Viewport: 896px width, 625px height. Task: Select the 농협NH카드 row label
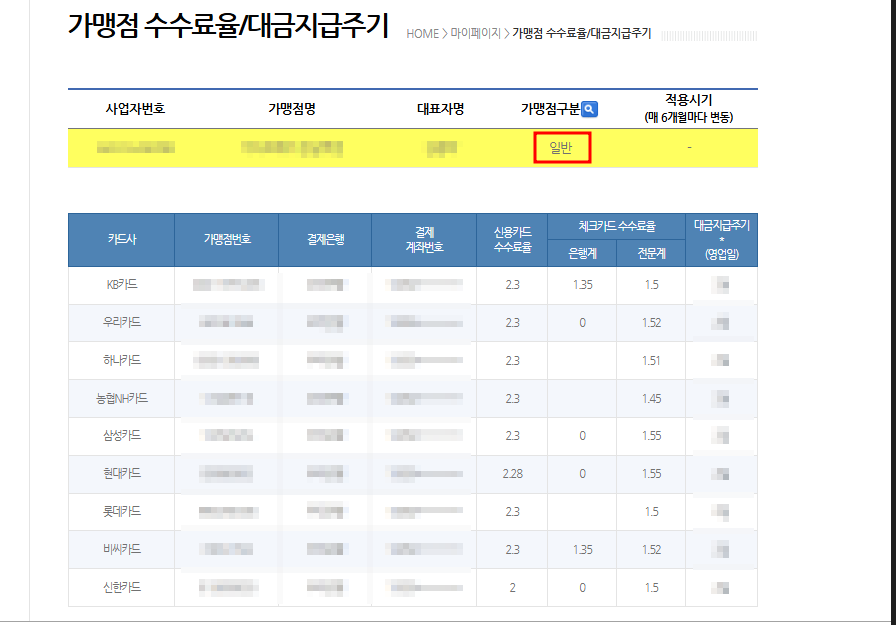click(x=122, y=398)
